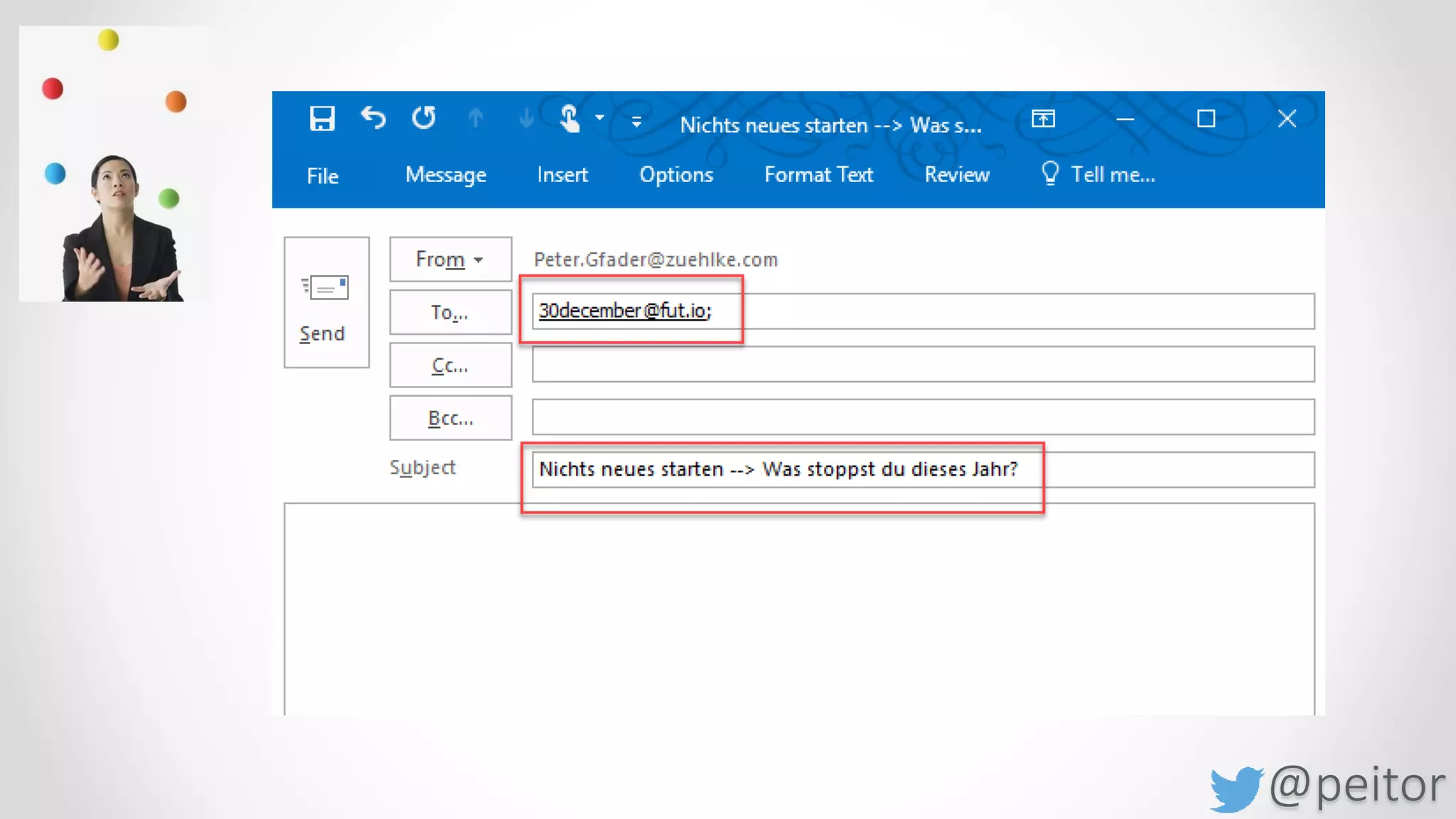Click the Ribbon Display Options icon
The height and width of the screenshot is (819, 1456).
click(1043, 119)
